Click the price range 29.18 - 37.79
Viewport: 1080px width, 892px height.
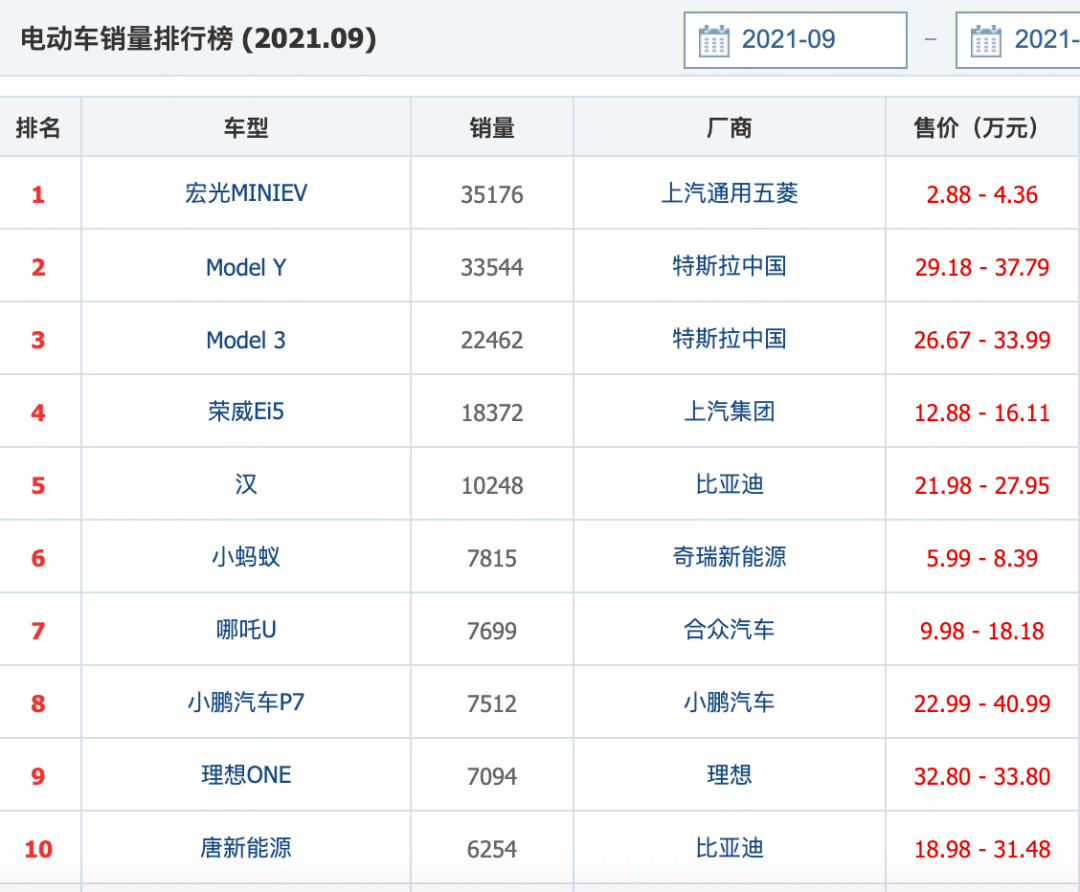tap(982, 267)
